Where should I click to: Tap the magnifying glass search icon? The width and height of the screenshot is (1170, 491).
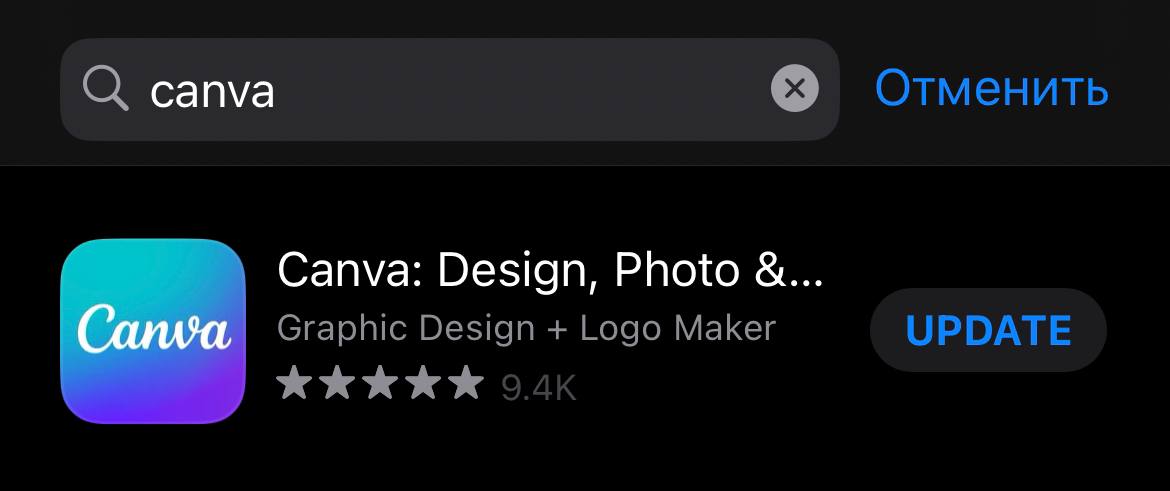pyautogui.click(x=105, y=88)
